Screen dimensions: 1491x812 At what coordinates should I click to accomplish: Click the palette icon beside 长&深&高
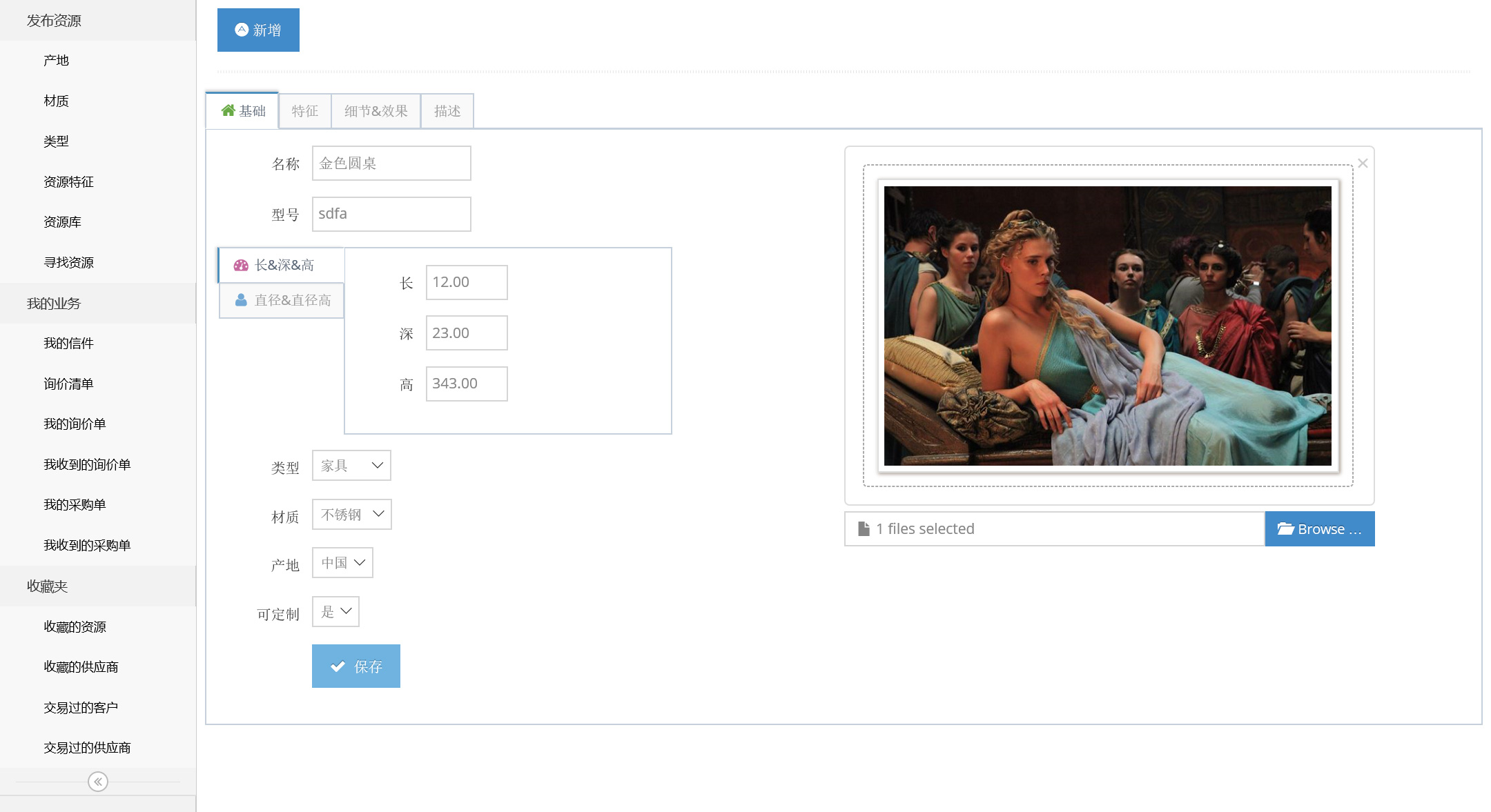point(241,265)
